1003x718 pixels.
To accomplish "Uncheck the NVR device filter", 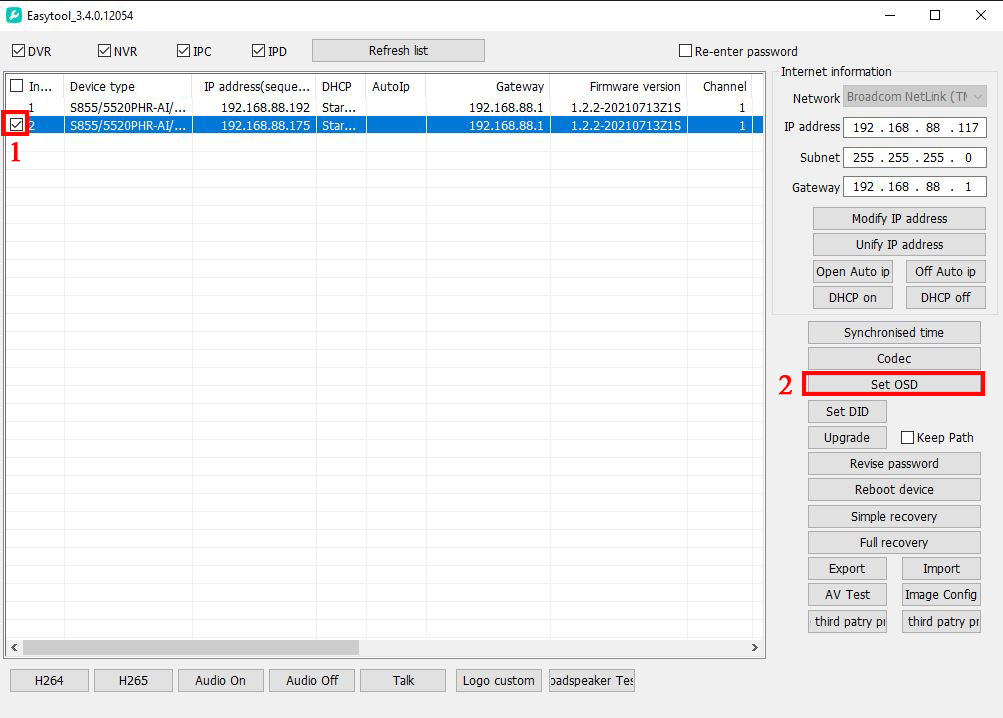I will (105, 51).
